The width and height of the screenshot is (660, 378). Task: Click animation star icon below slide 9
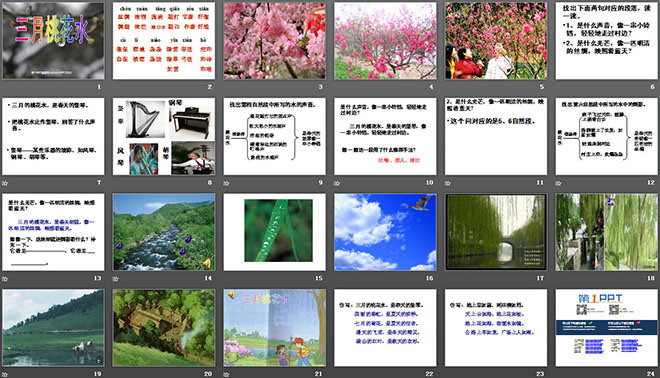[x=226, y=183]
